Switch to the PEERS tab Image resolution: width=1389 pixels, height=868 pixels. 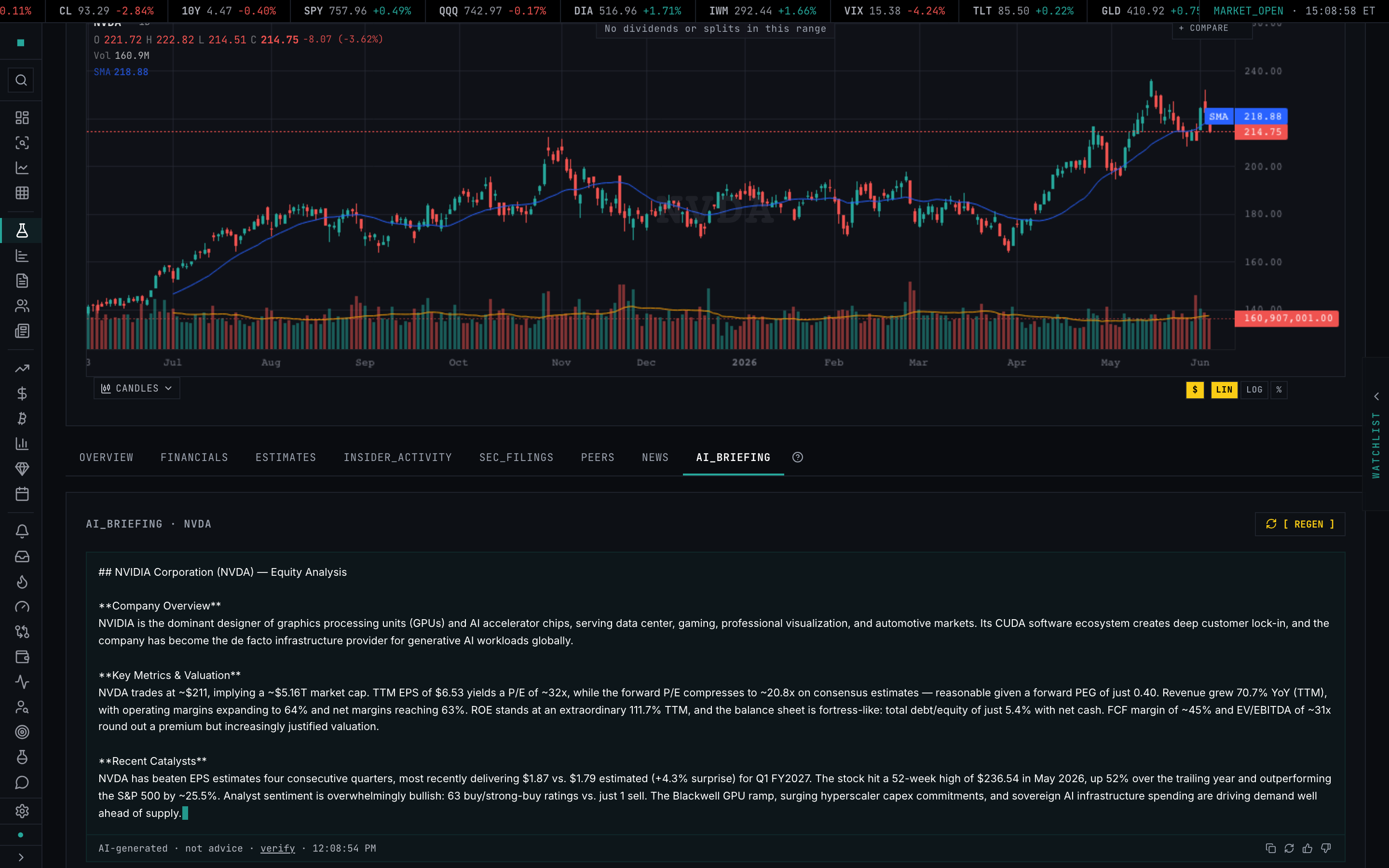pyautogui.click(x=598, y=458)
